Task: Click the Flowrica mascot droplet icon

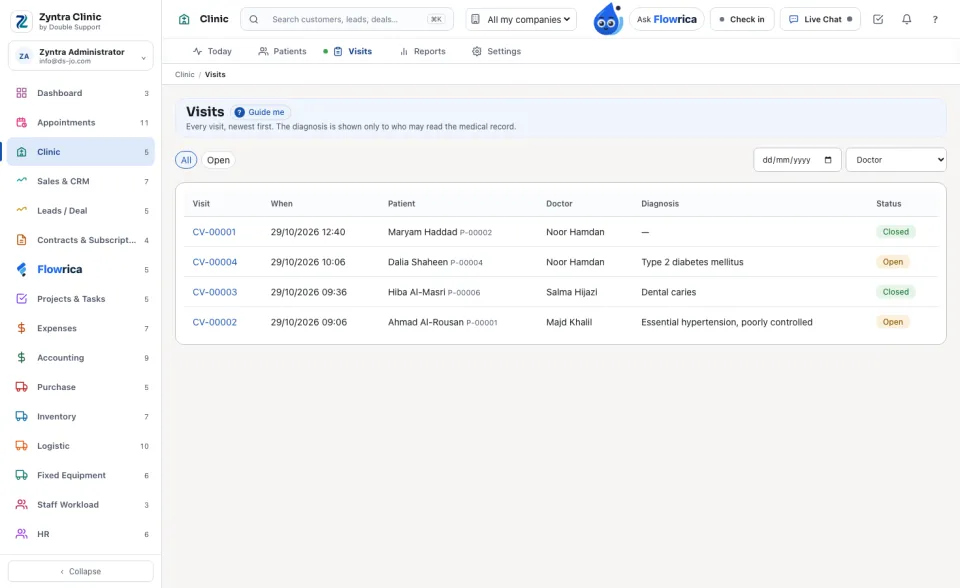Action: (x=608, y=19)
